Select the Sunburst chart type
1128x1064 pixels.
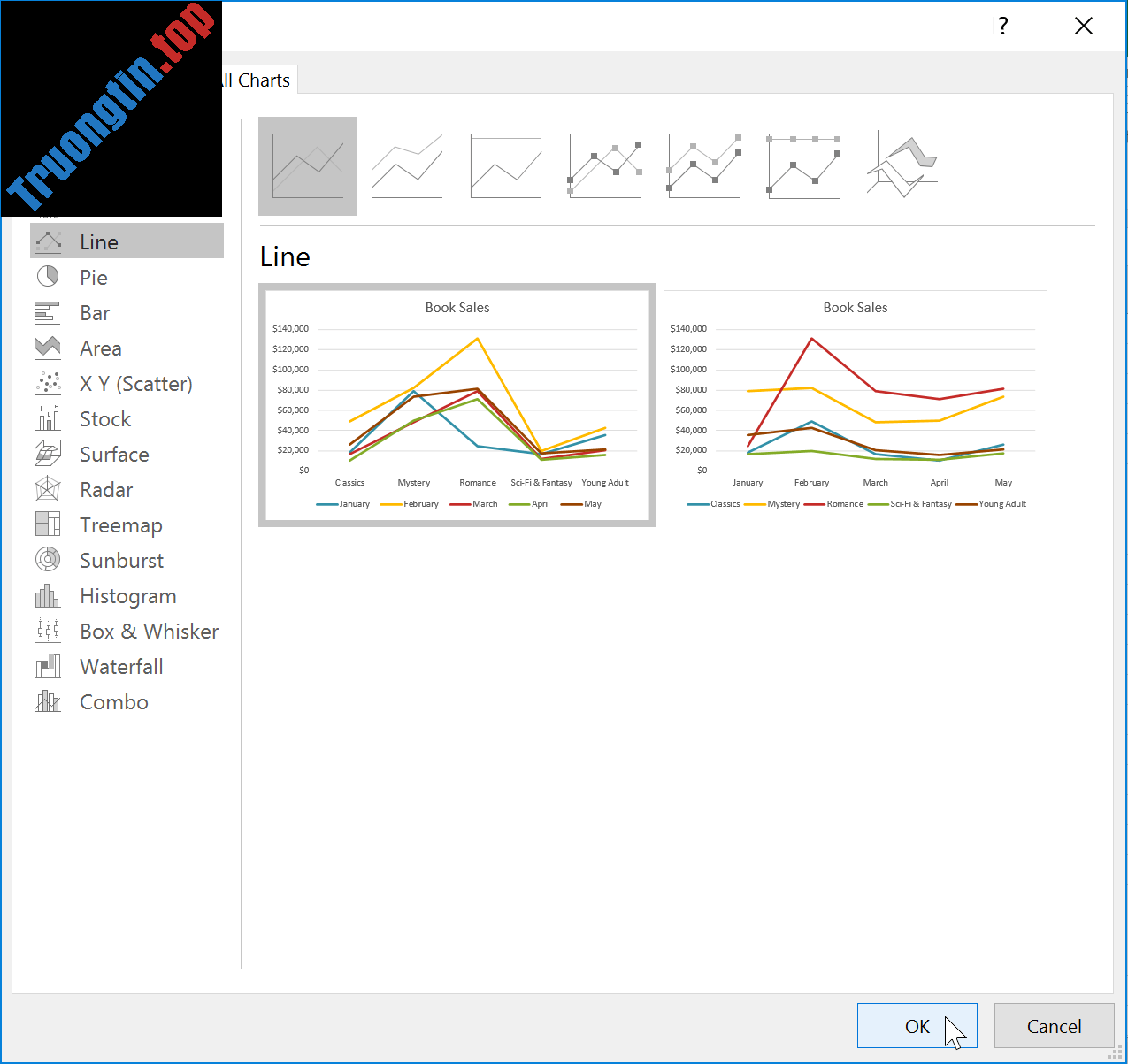tap(121, 560)
